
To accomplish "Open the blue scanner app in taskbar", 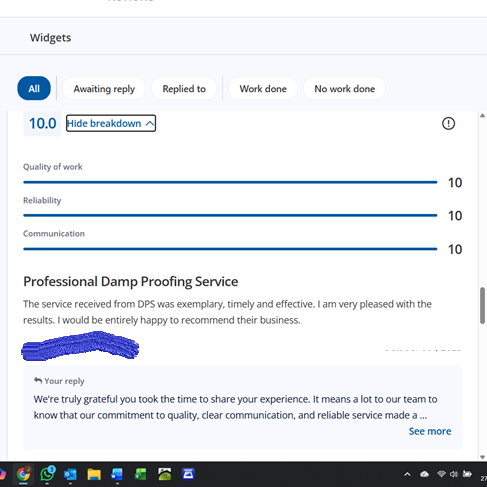I will [x=188, y=474].
